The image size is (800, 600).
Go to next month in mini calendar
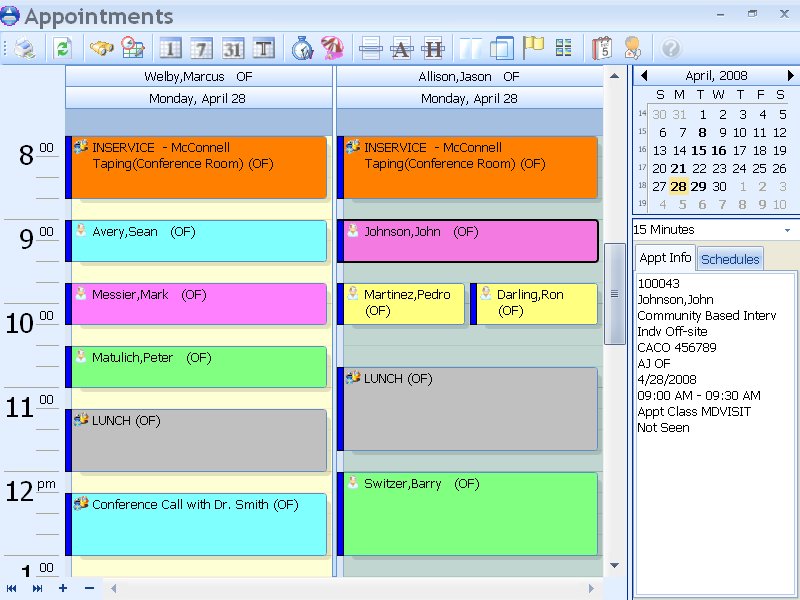(790, 76)
